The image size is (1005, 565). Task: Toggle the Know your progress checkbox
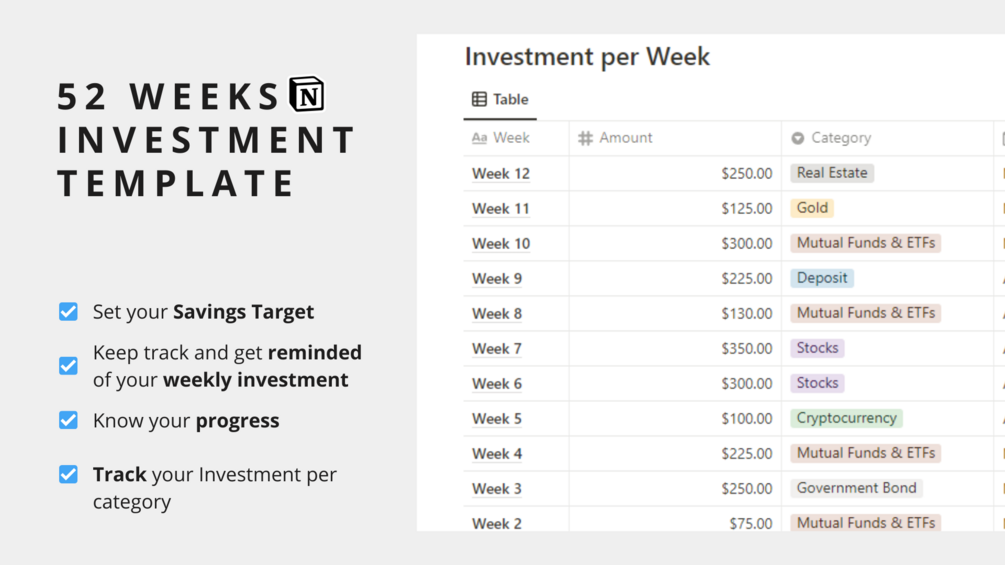(x=68, y=420)
